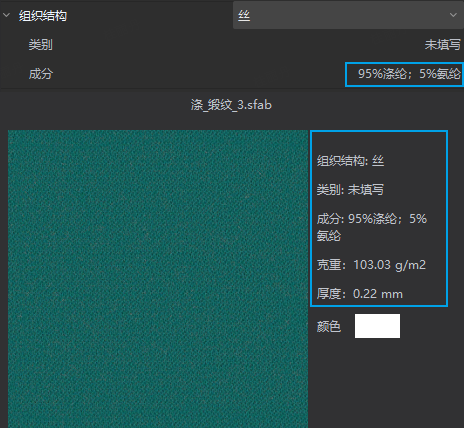This screenshot has width=464, height=428.
Task: Click the 成分 property label
Action: tap(40, 74)
